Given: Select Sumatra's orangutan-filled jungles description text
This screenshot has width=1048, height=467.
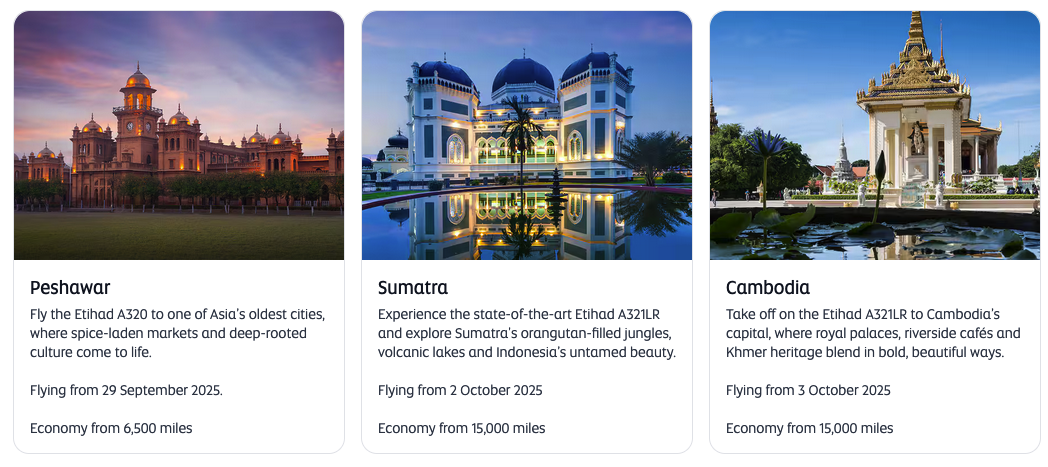Looking at the screenshot, I should click(x=527, y=333).
